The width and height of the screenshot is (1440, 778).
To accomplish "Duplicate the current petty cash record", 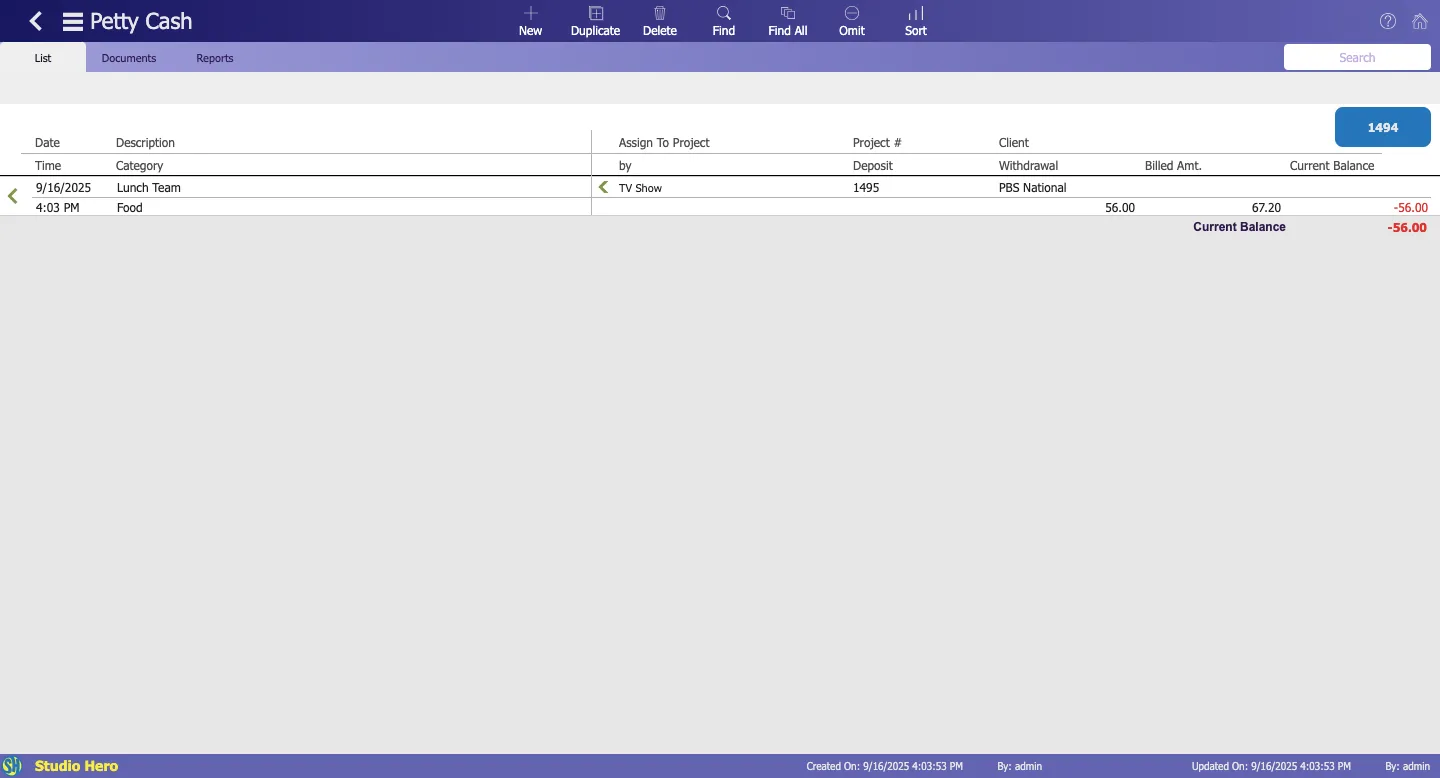I will (595, 21).
